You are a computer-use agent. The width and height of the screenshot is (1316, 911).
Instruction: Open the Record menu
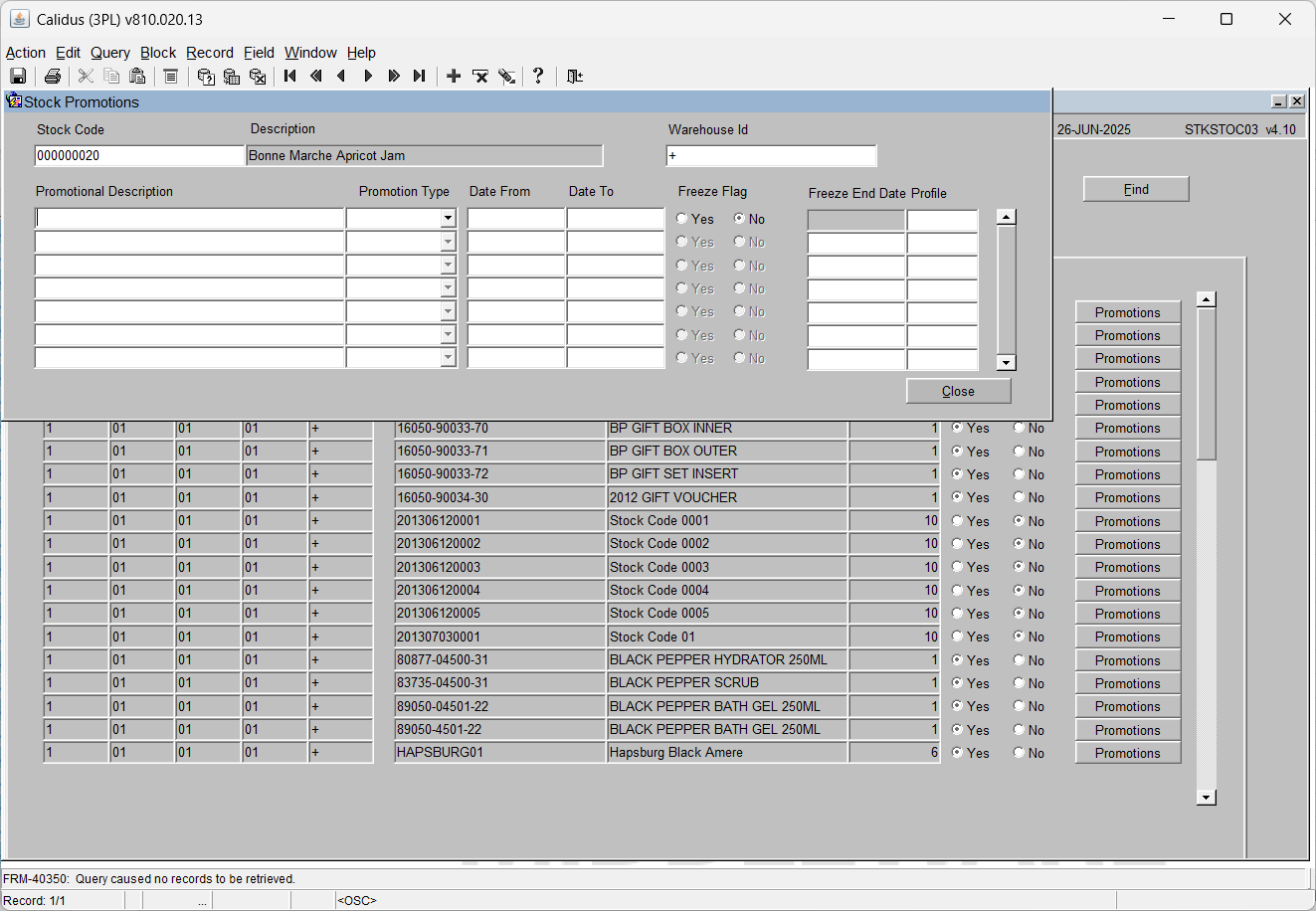210,53
